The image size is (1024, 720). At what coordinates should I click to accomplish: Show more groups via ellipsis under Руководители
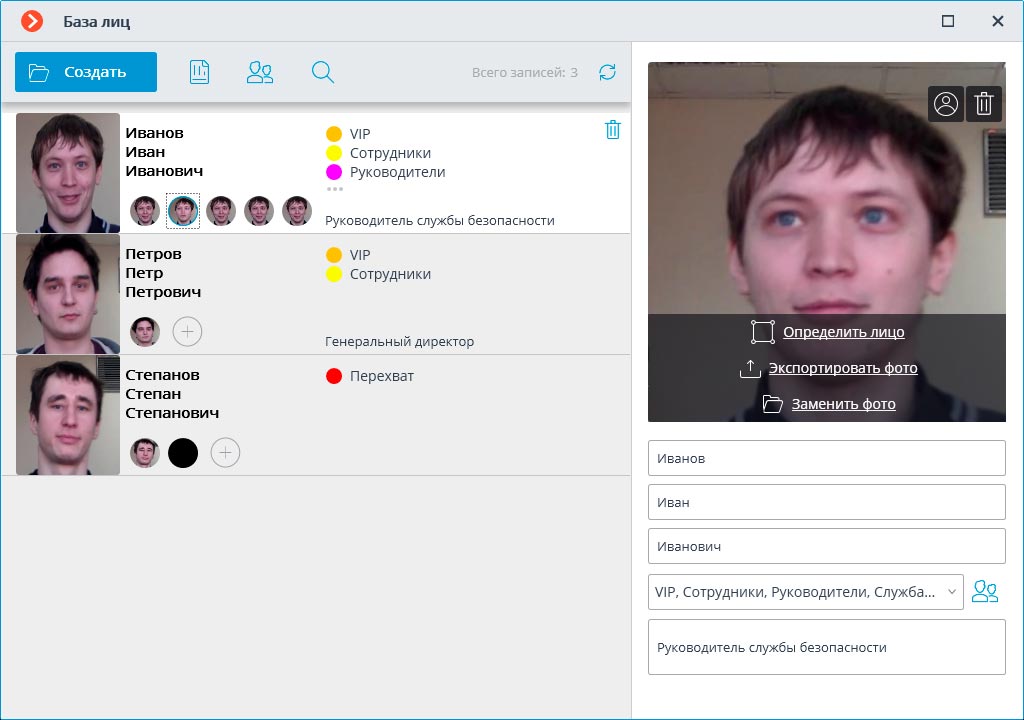click(334, 189)
